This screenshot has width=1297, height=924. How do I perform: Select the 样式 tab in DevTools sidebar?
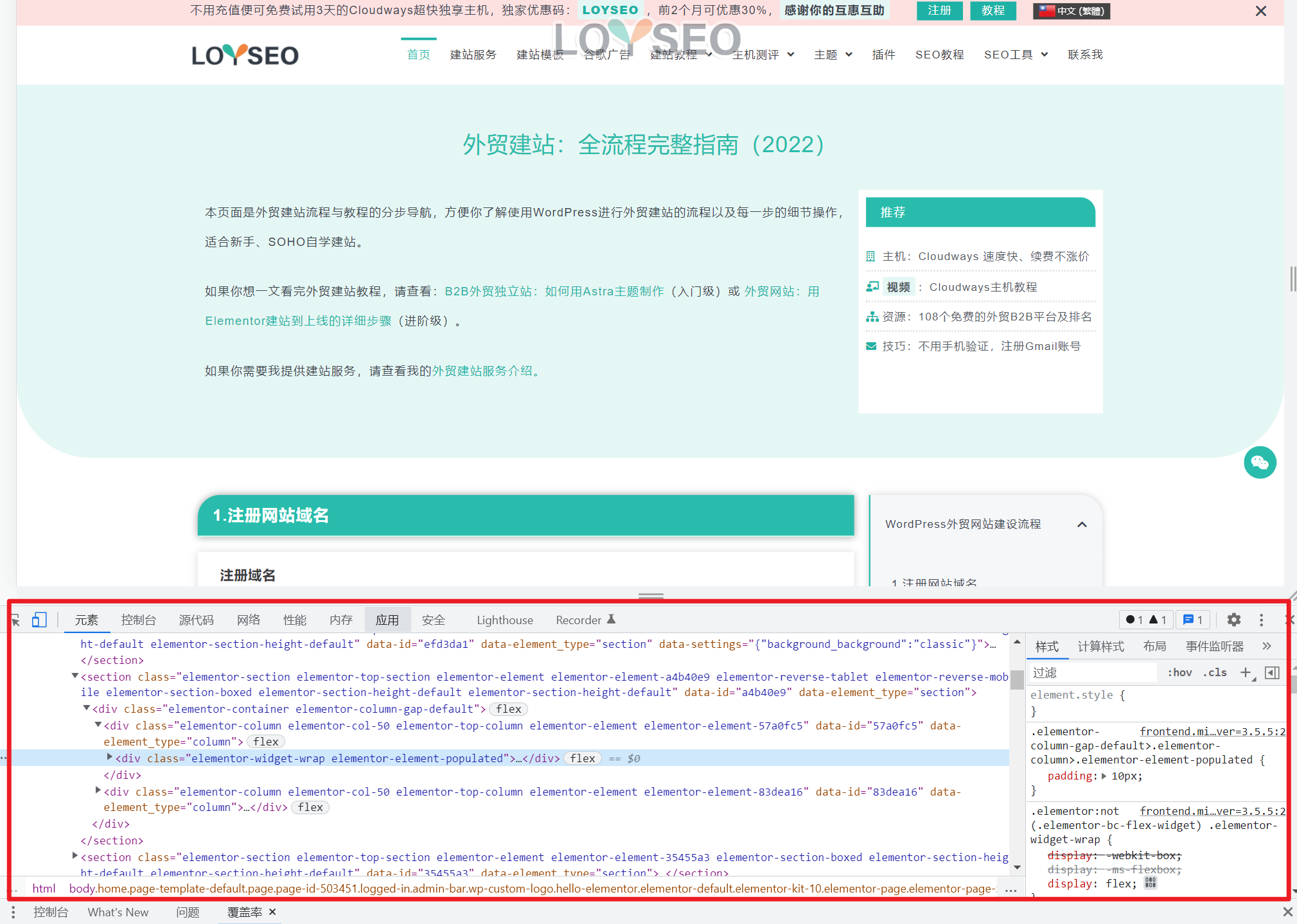(1049, 645)
